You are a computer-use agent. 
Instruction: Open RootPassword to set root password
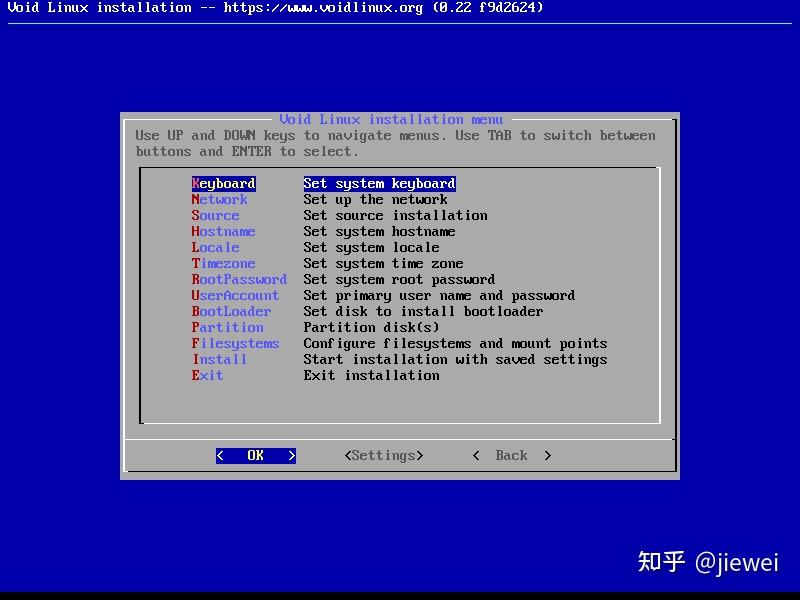tap(239, 279)
